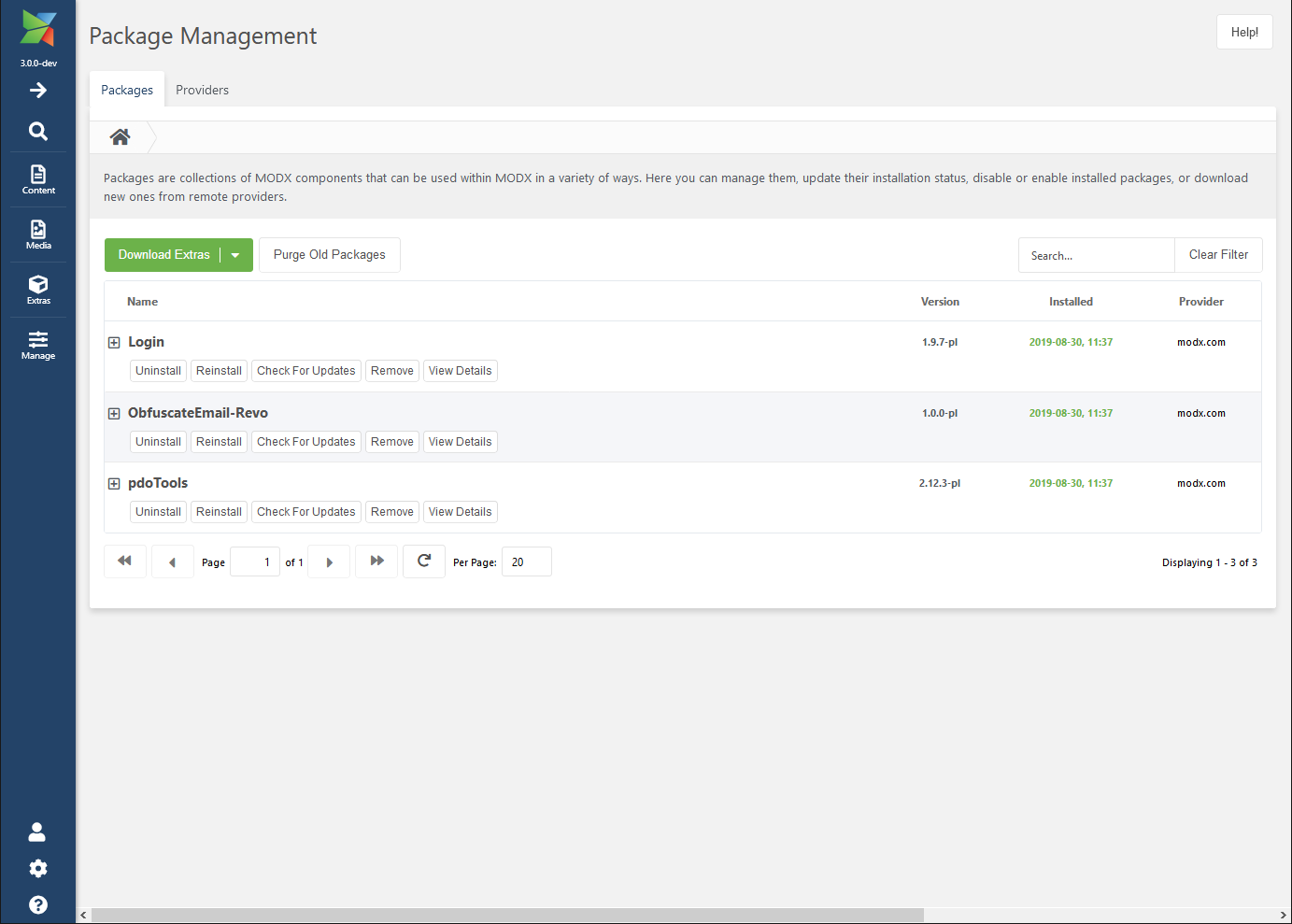The image size is (1292, 924).
Task: Click the MODX logo in sidebar
Action: (38, 28)
